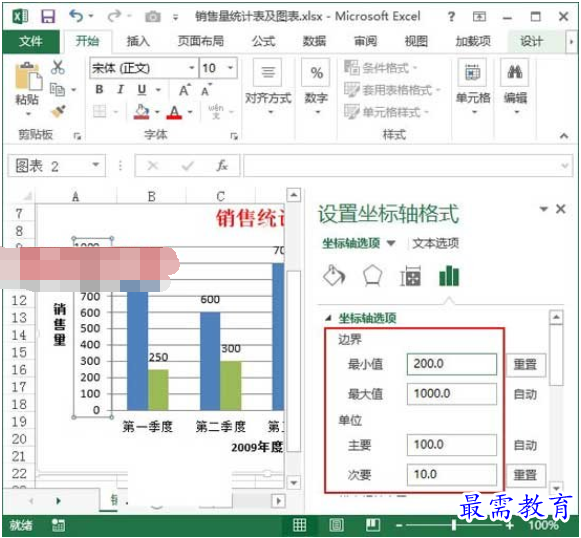The height and width of the screenshot is (538, 581).
Task: Decrease font size with the smaller A
Action: [206, 90]
